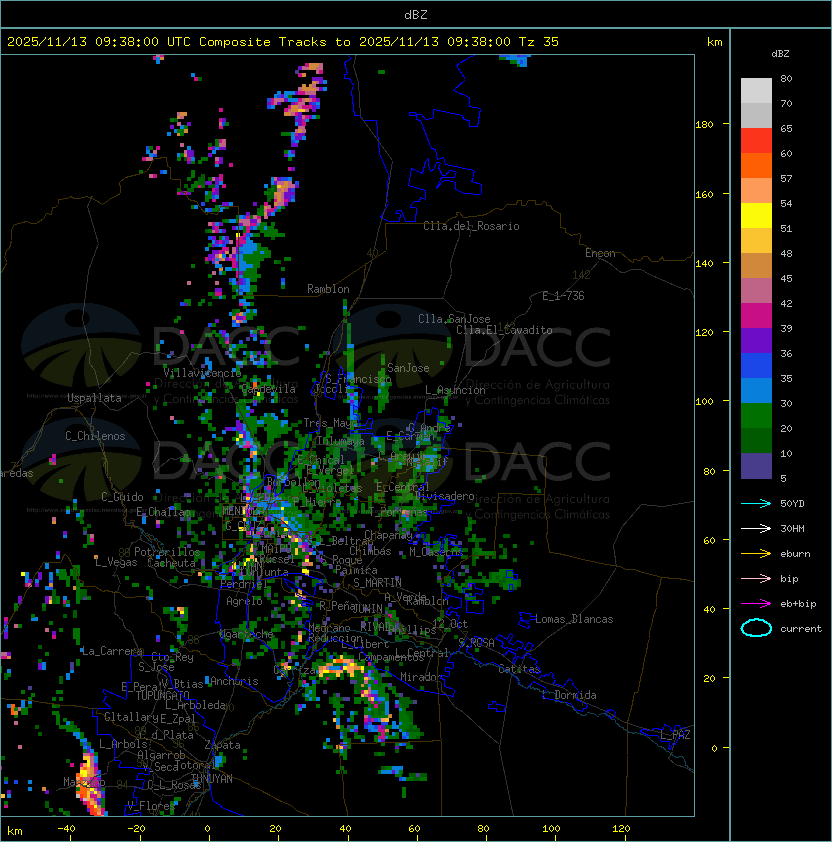The image size is (832, 842).
Task: Click the Encon map label
Action: click(x=600, y=253)
